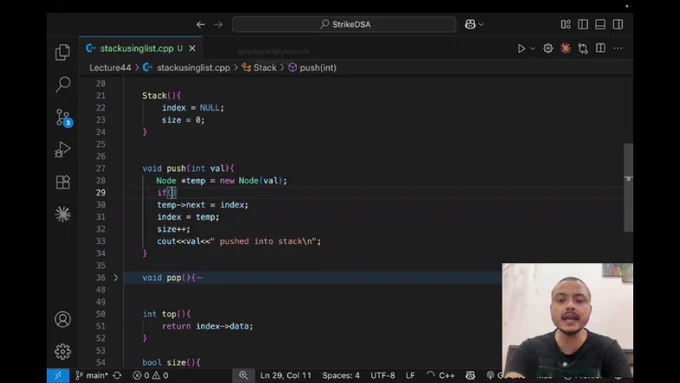Split the editor to the right

[x=601, y=48]
